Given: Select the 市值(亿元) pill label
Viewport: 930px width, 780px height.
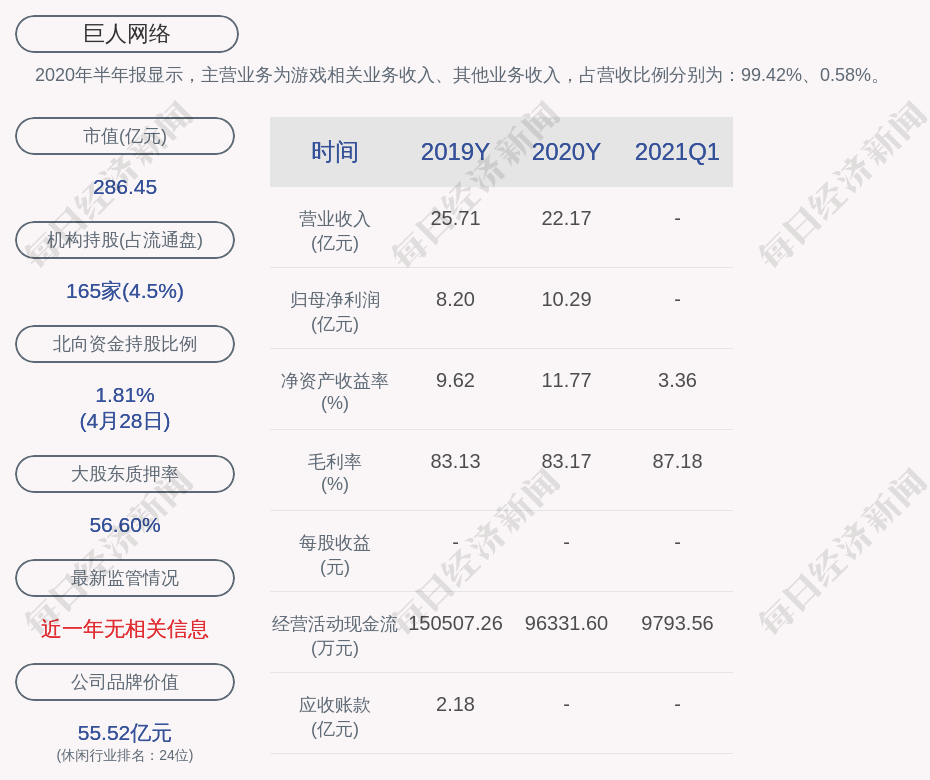Looking at the screenshot, I should [x=125, y=136].
